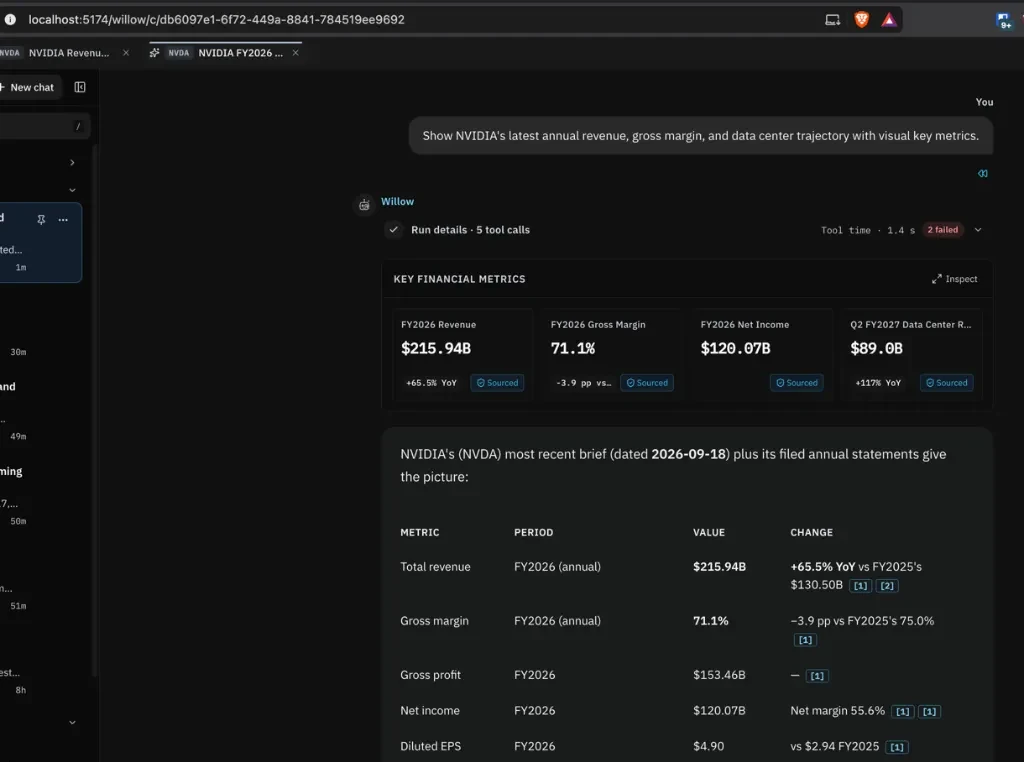The height and width of the screenshot is (762, 1024).
Task: Click the Willow bot avatar icon
Action: click(364, 205)
